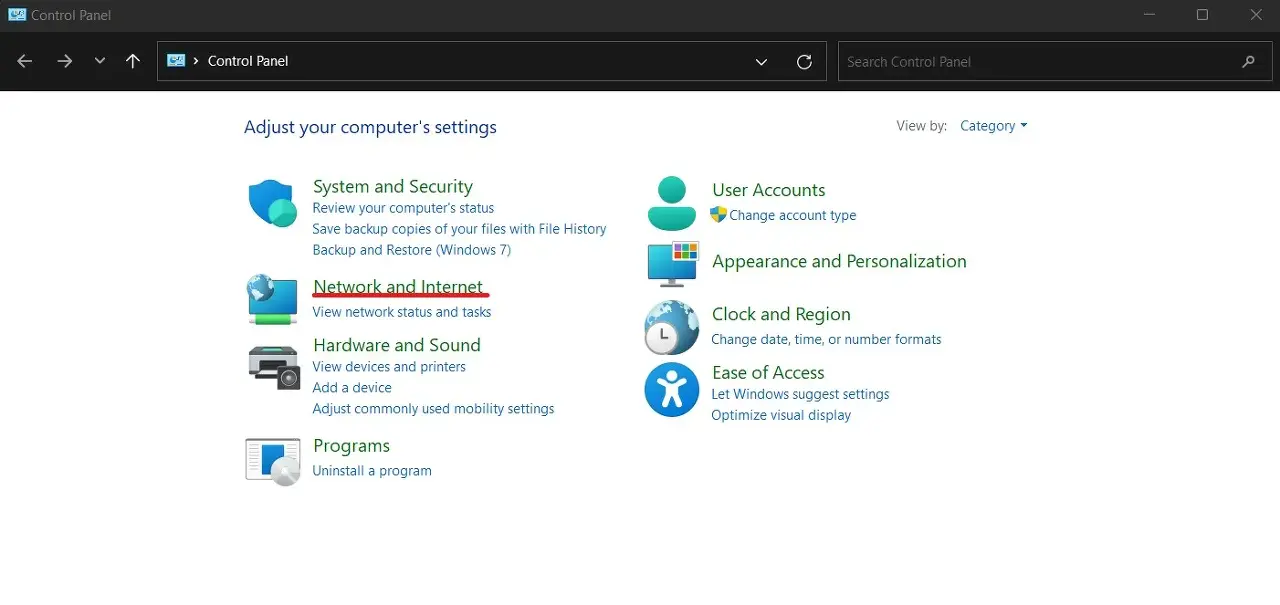Image resolution: width=1280 pixels, height=605 pixels.
Task: Open the recent locations dropdown arrow
Action: tap(100, 61)
